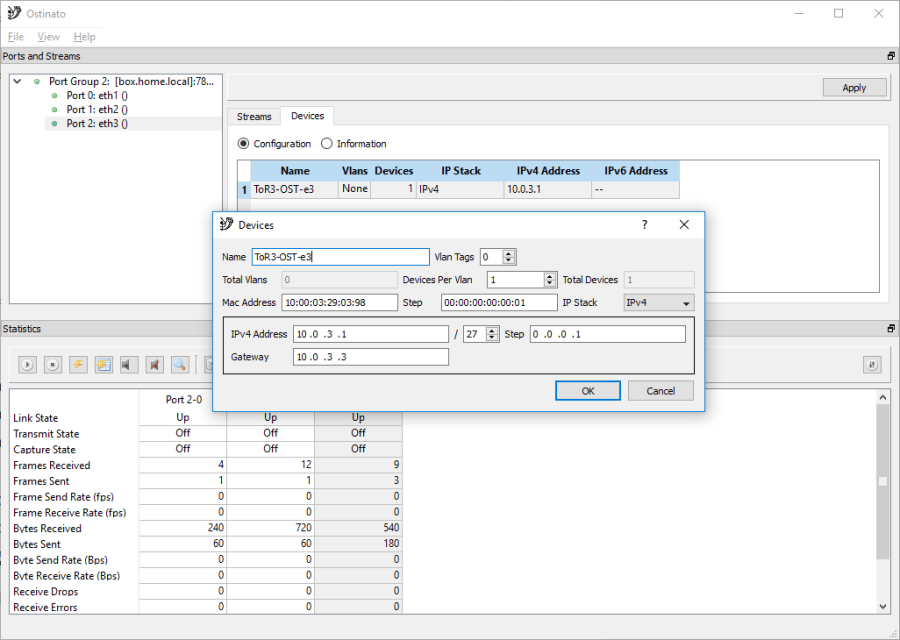Click the Gateway field
Viewport: 900px width, 640px height.
point(371,357)
